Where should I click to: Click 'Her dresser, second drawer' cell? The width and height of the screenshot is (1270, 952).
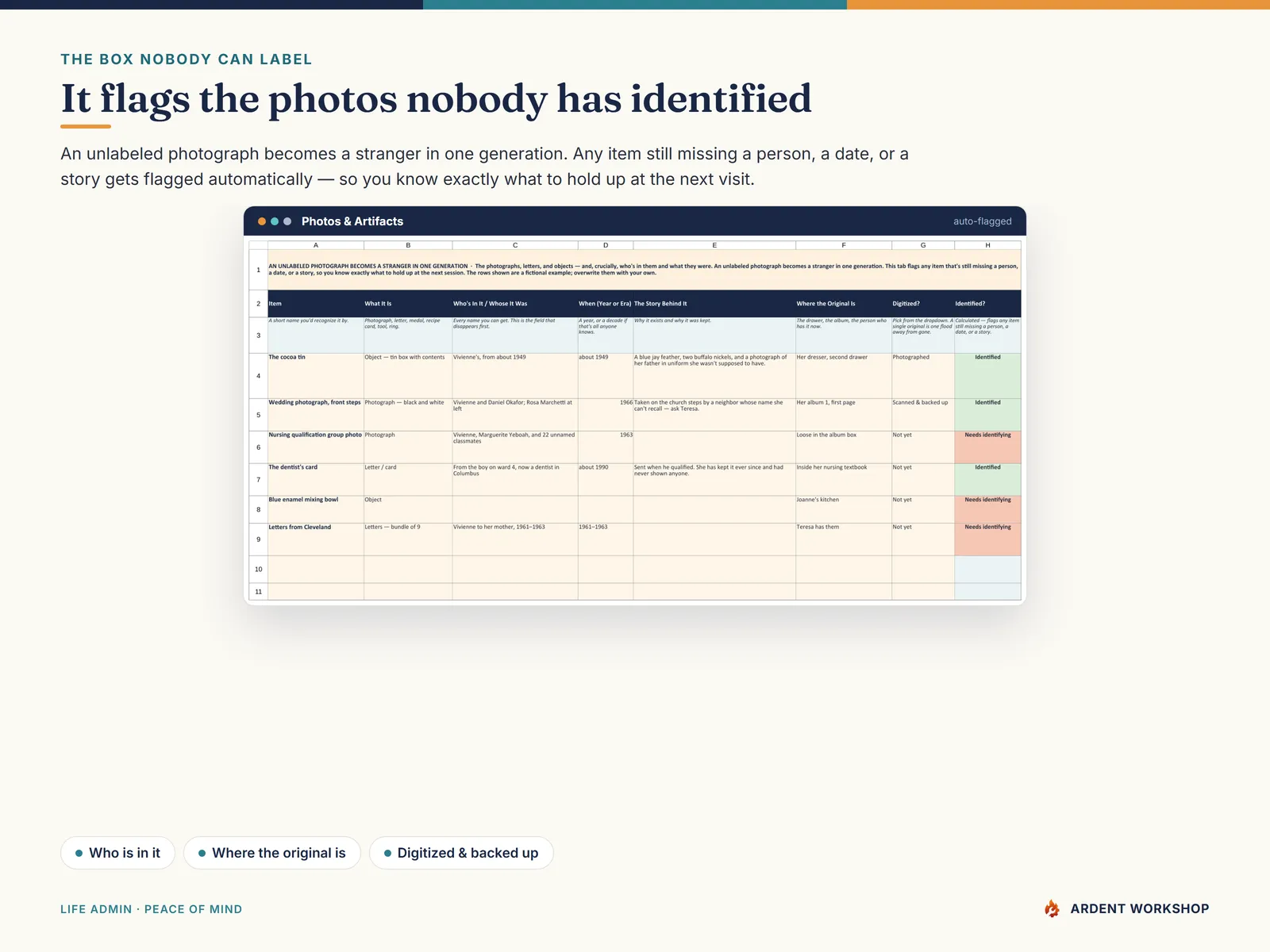click(844, 375)
